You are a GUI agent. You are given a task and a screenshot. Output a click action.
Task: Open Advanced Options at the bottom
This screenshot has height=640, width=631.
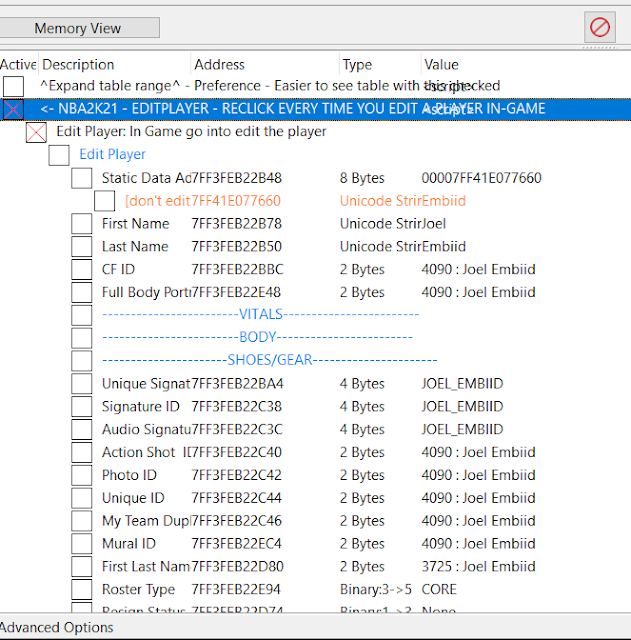(57, 627)
